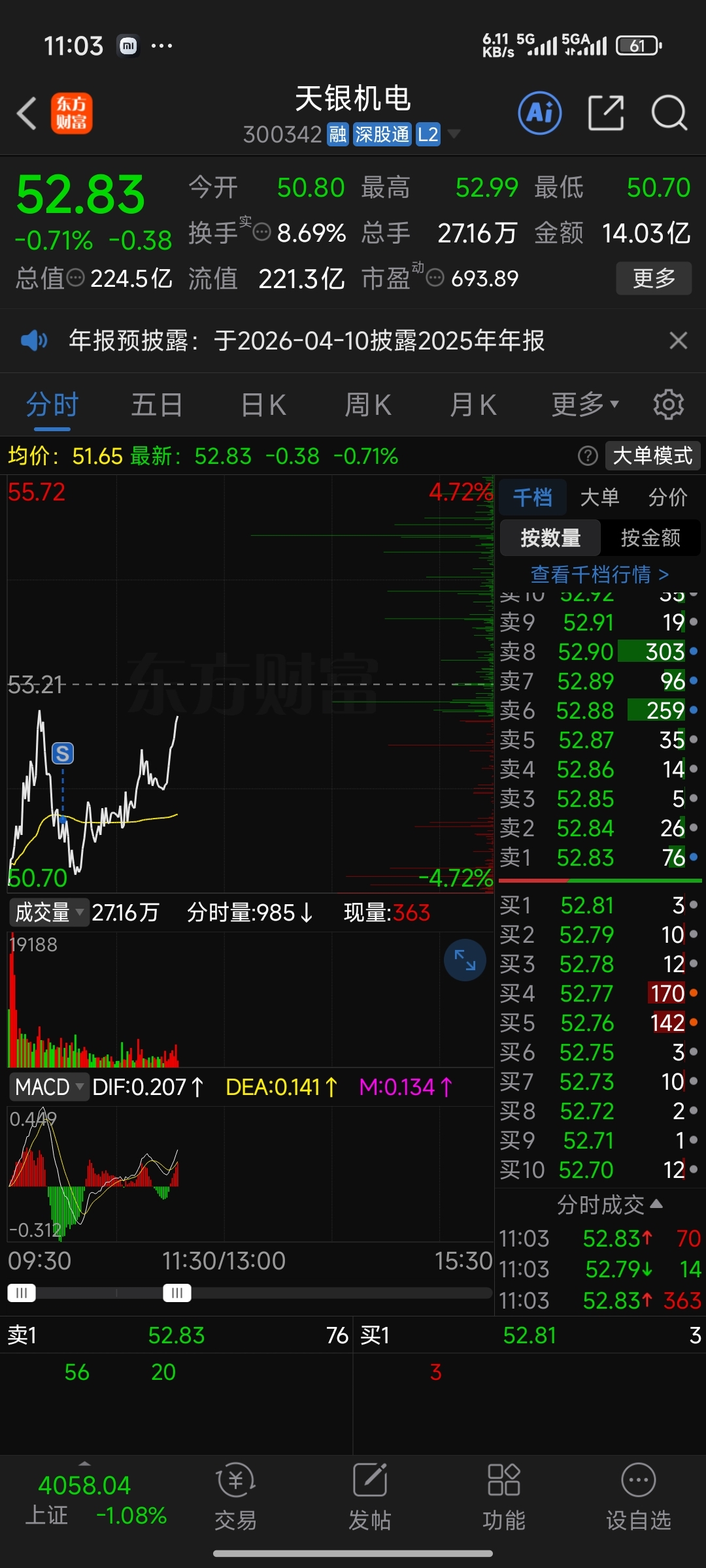The height and width of the screenshot is (1568, 706).
Task: Select the 大单 tab
Action: coord(599,497)
